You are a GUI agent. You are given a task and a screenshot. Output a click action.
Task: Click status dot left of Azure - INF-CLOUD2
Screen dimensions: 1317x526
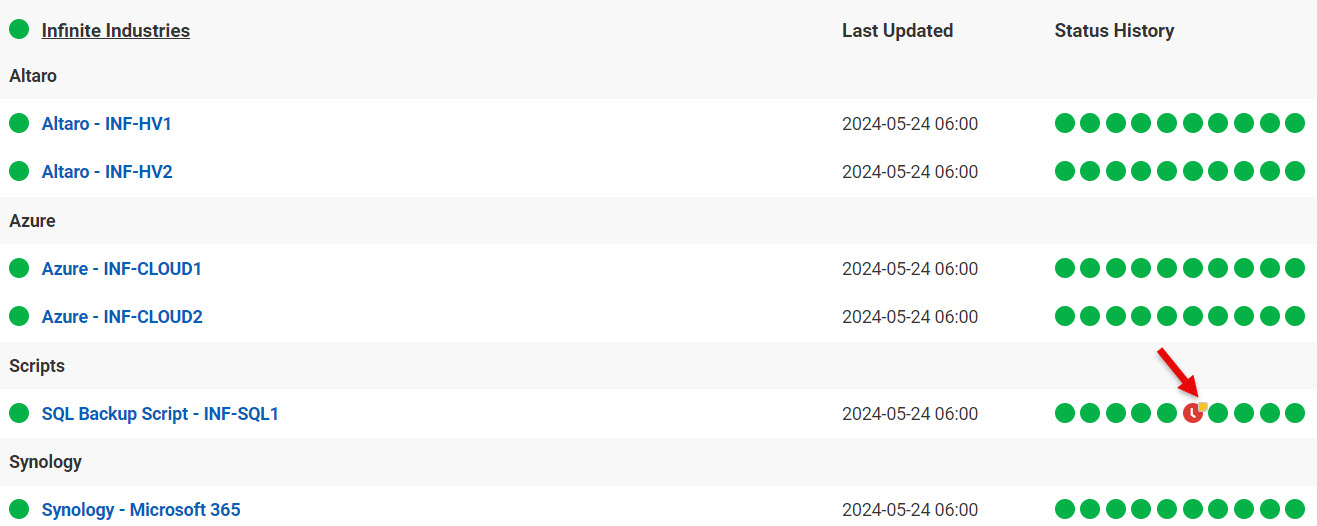[x=19, y=317]
